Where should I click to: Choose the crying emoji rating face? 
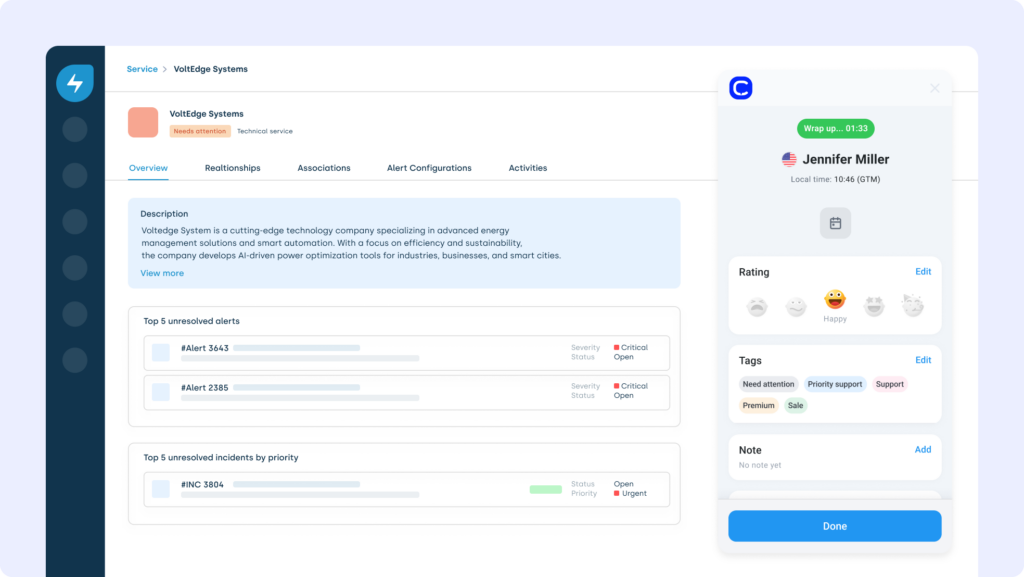click(757, 306)
